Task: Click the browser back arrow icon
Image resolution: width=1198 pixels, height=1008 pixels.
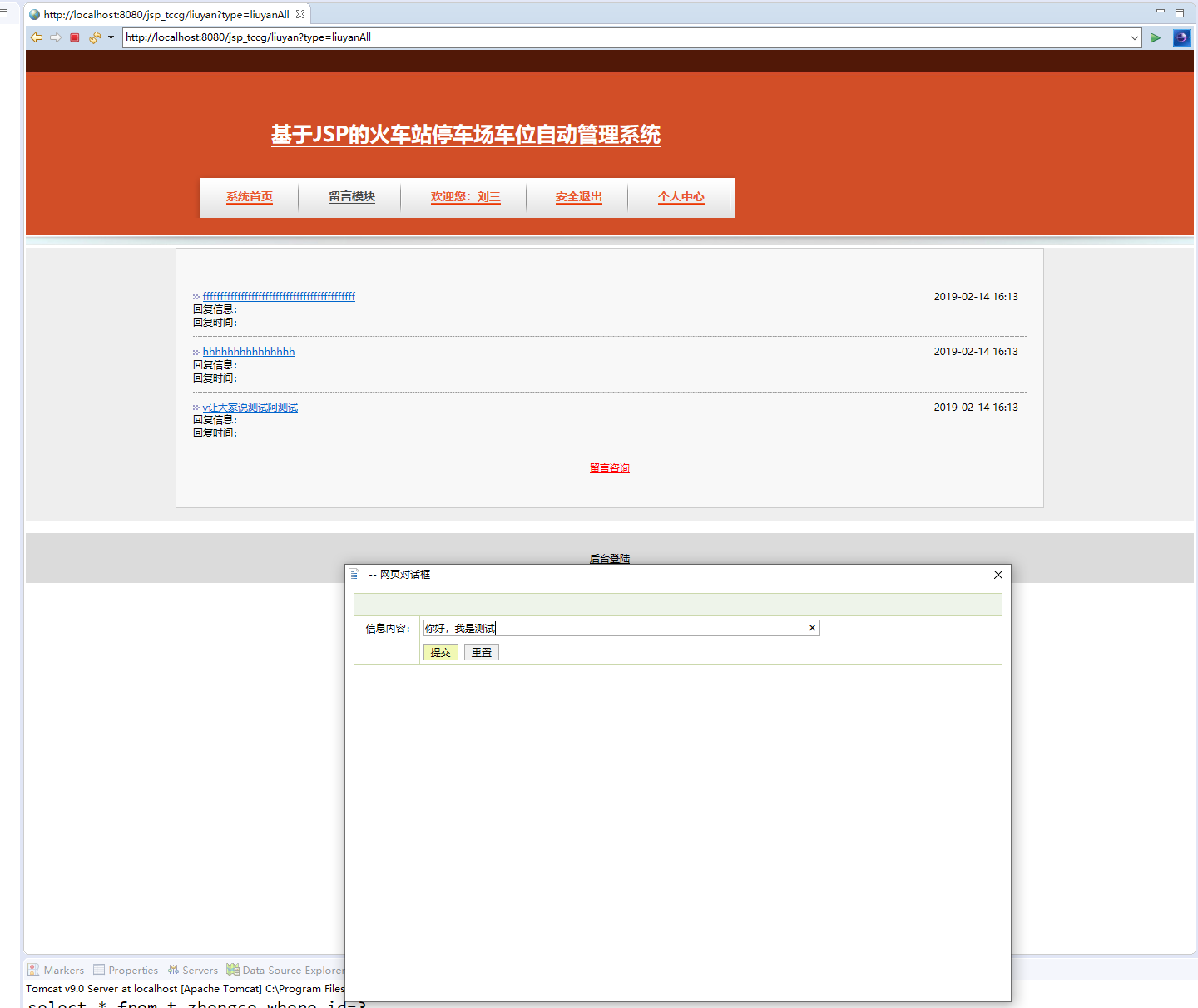Action: pos(37,37)
